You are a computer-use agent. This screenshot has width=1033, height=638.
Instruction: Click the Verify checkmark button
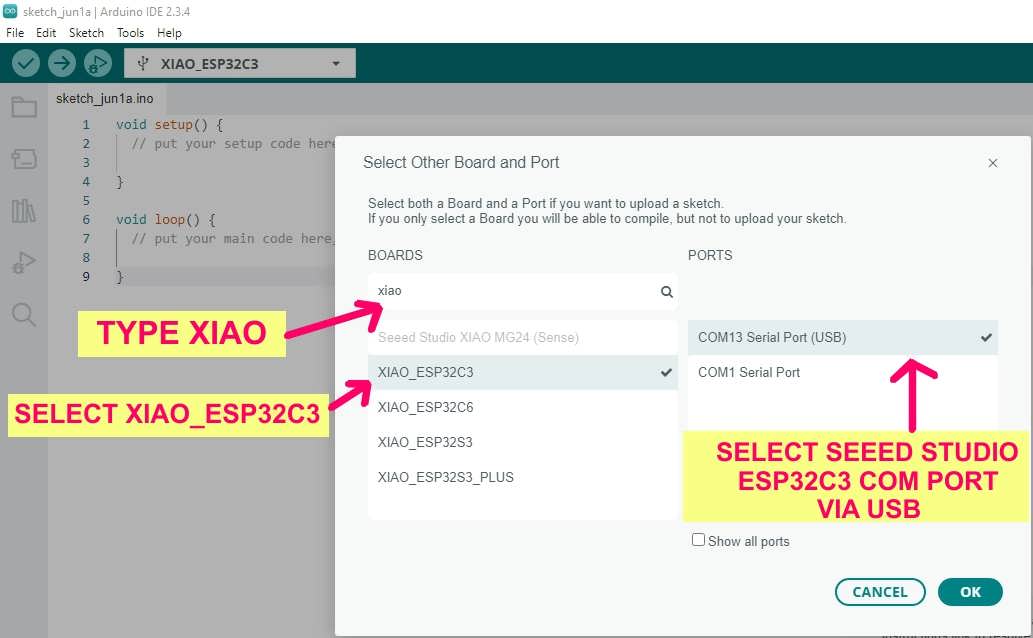tap(26, 63)
